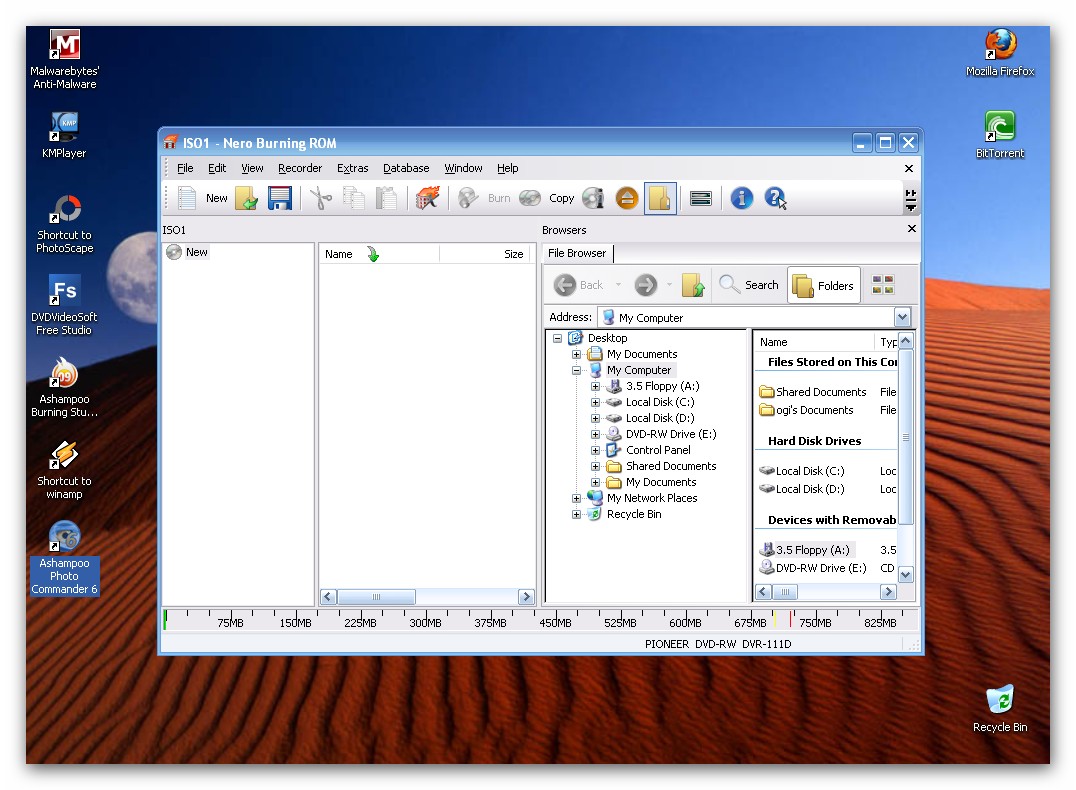
Task: Click the blue information icon
Action: pos(741,198)
